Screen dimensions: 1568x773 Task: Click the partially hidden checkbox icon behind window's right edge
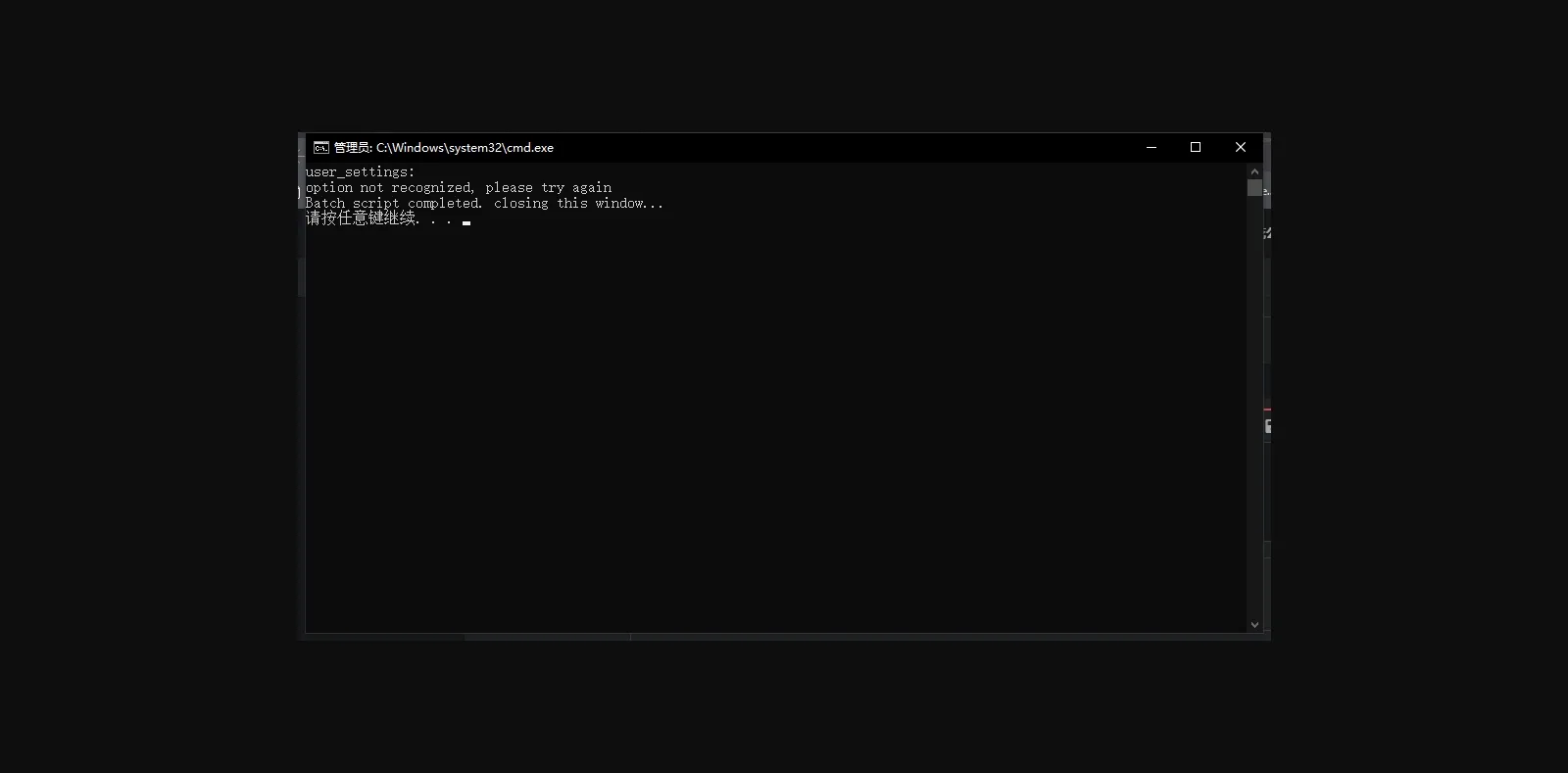1267,233
